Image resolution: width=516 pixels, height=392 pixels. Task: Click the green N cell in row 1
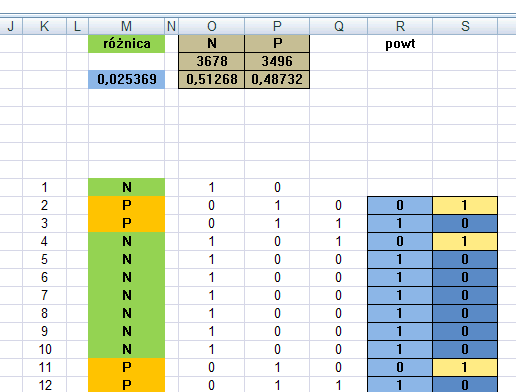(x=127, y=187)
